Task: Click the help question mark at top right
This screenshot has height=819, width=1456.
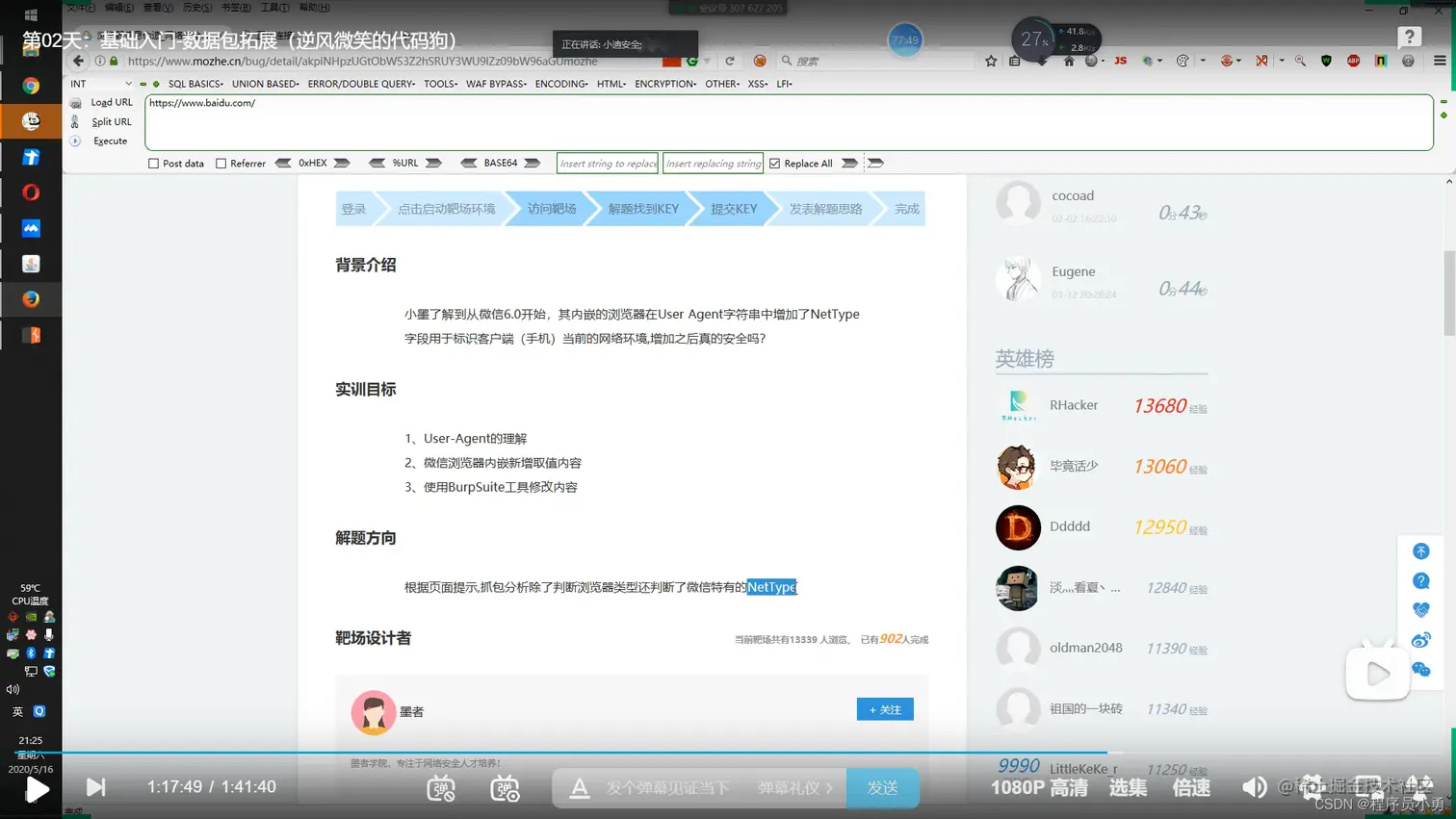Action: 1410,37
